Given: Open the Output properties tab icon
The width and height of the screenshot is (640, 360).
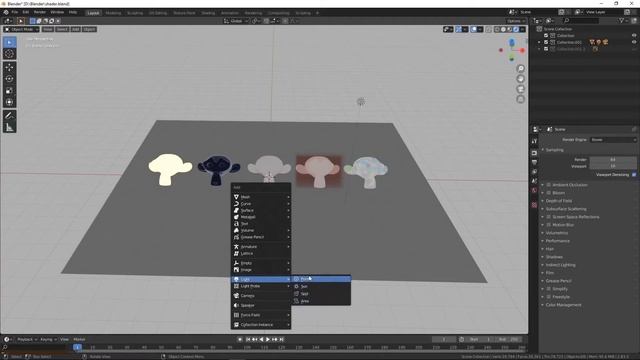Looking at the screenshot, I should click(534, 162).
